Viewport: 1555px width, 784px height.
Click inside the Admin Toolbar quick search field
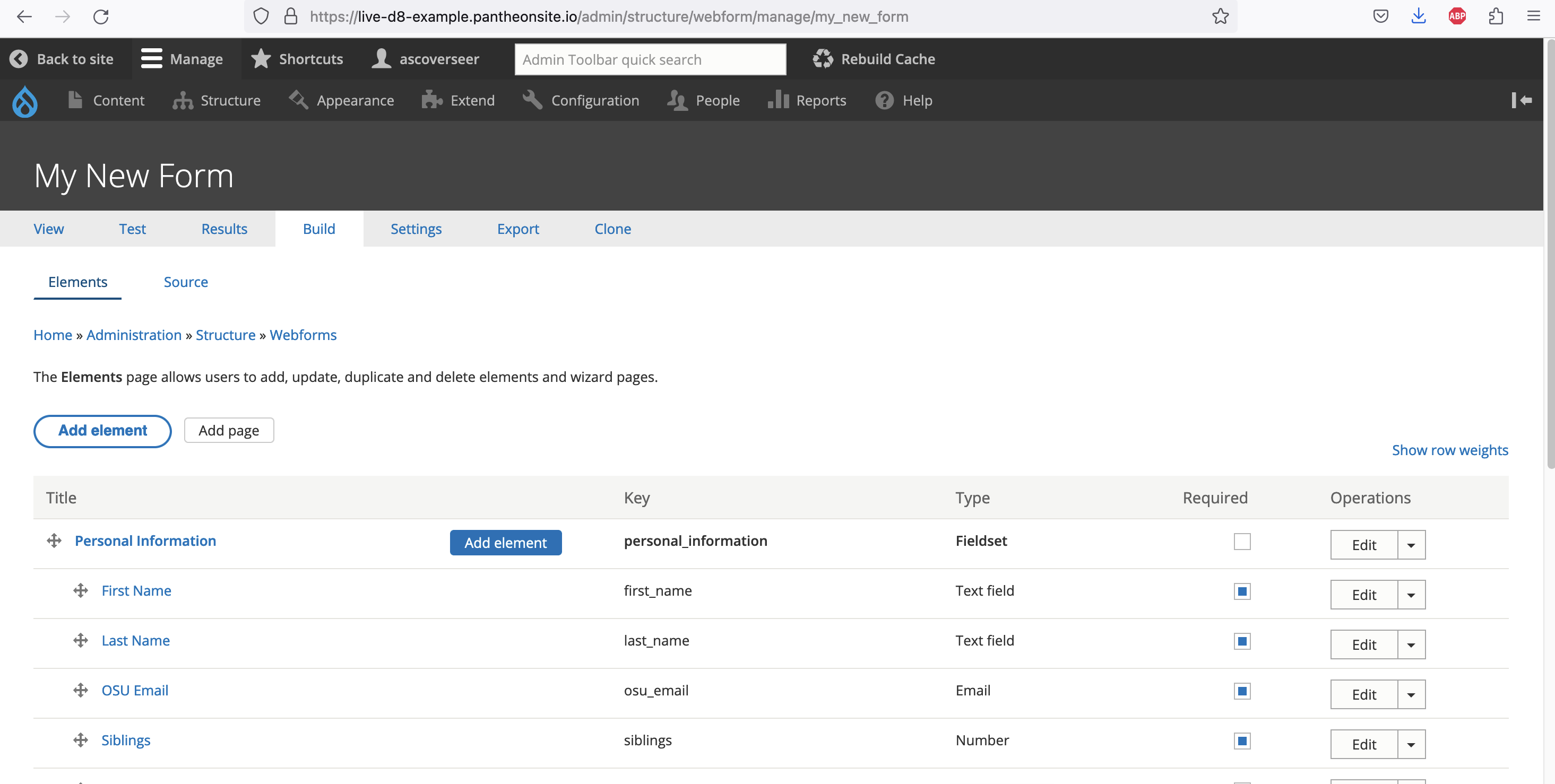click(x=650, y=58)
